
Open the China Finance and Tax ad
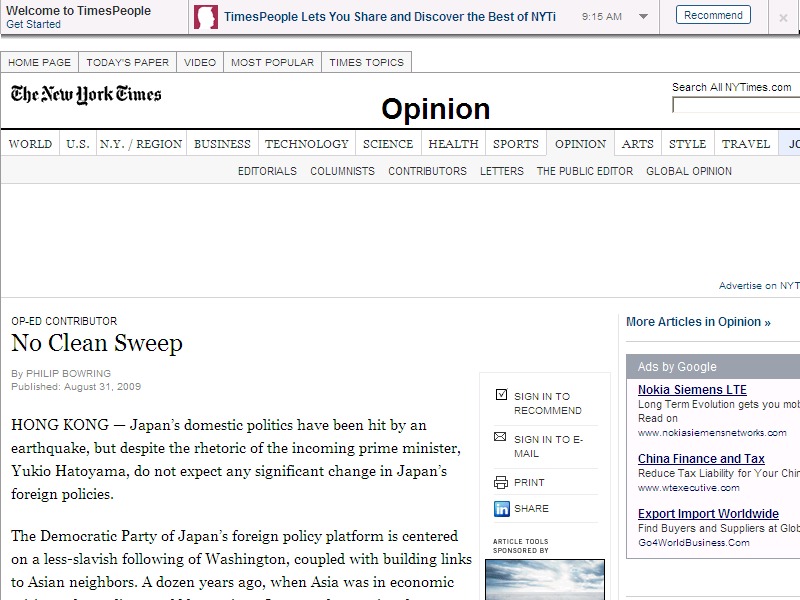[x=701, y=459]
